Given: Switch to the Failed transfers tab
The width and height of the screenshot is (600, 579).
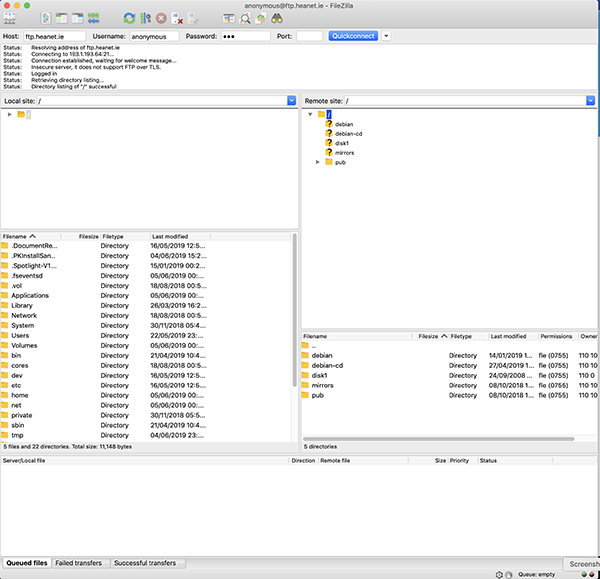Looking at the screenshot, I should point(79,564).
